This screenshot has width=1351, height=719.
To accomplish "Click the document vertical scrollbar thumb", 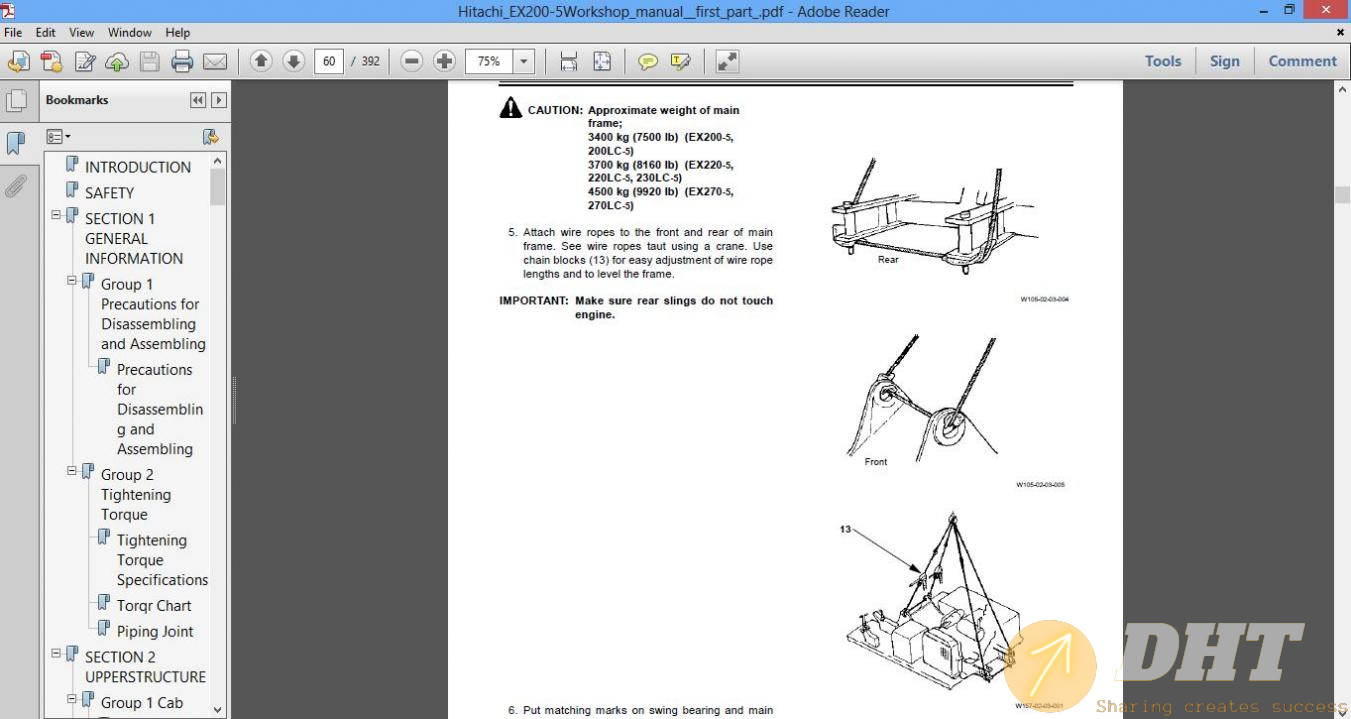I will coord(1342,194).
